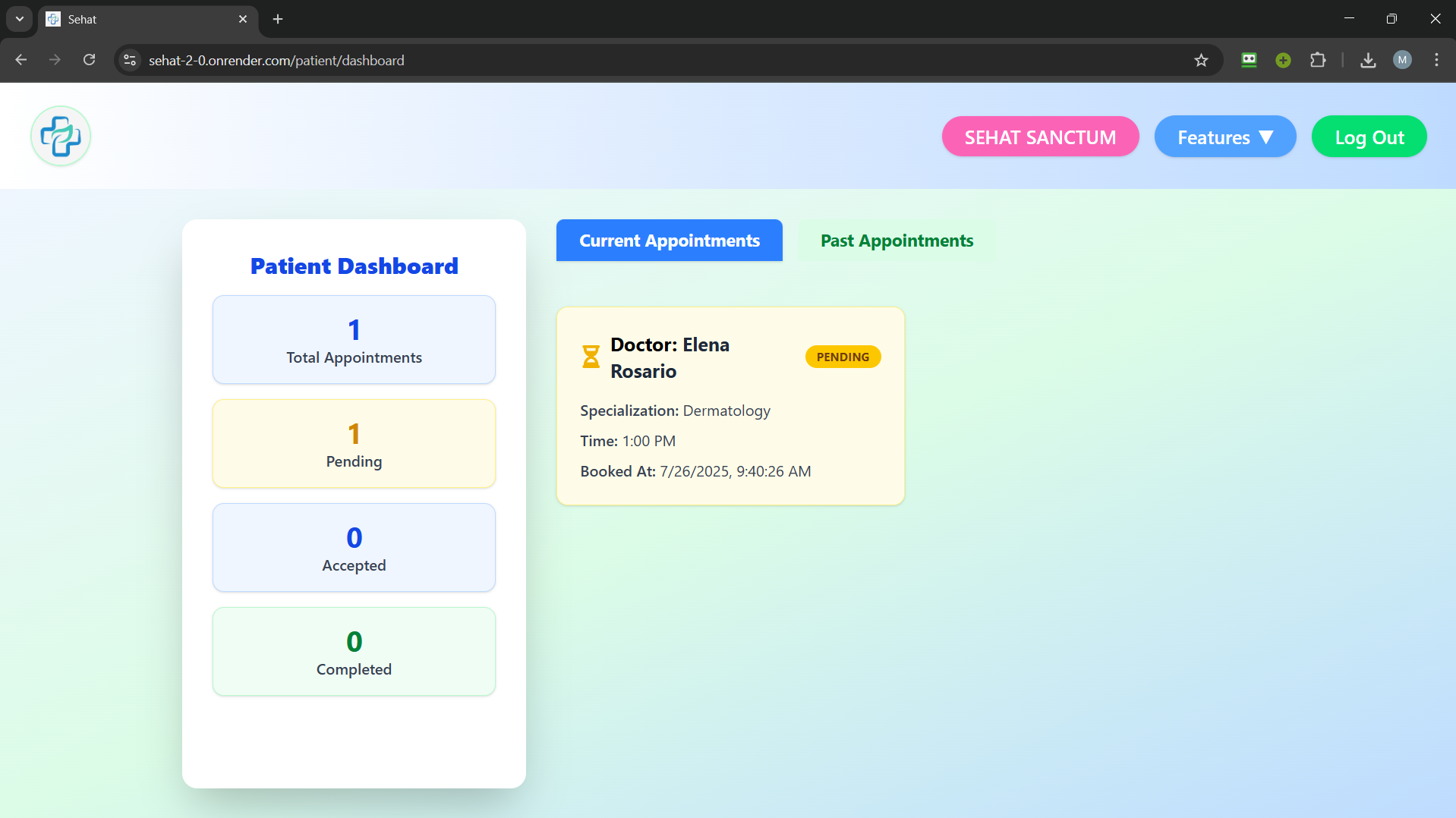This screenshot has width=1456, height=818.
Task: Click the Log Out button
Action: pyautogui.click(x=1369, y=137)
